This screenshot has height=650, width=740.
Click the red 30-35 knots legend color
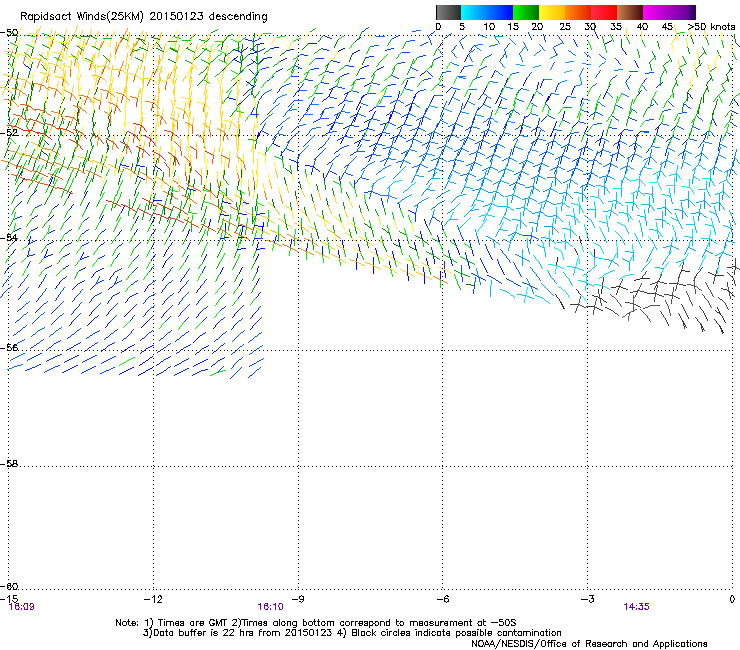pyautogui.click(x=604, y=12)
